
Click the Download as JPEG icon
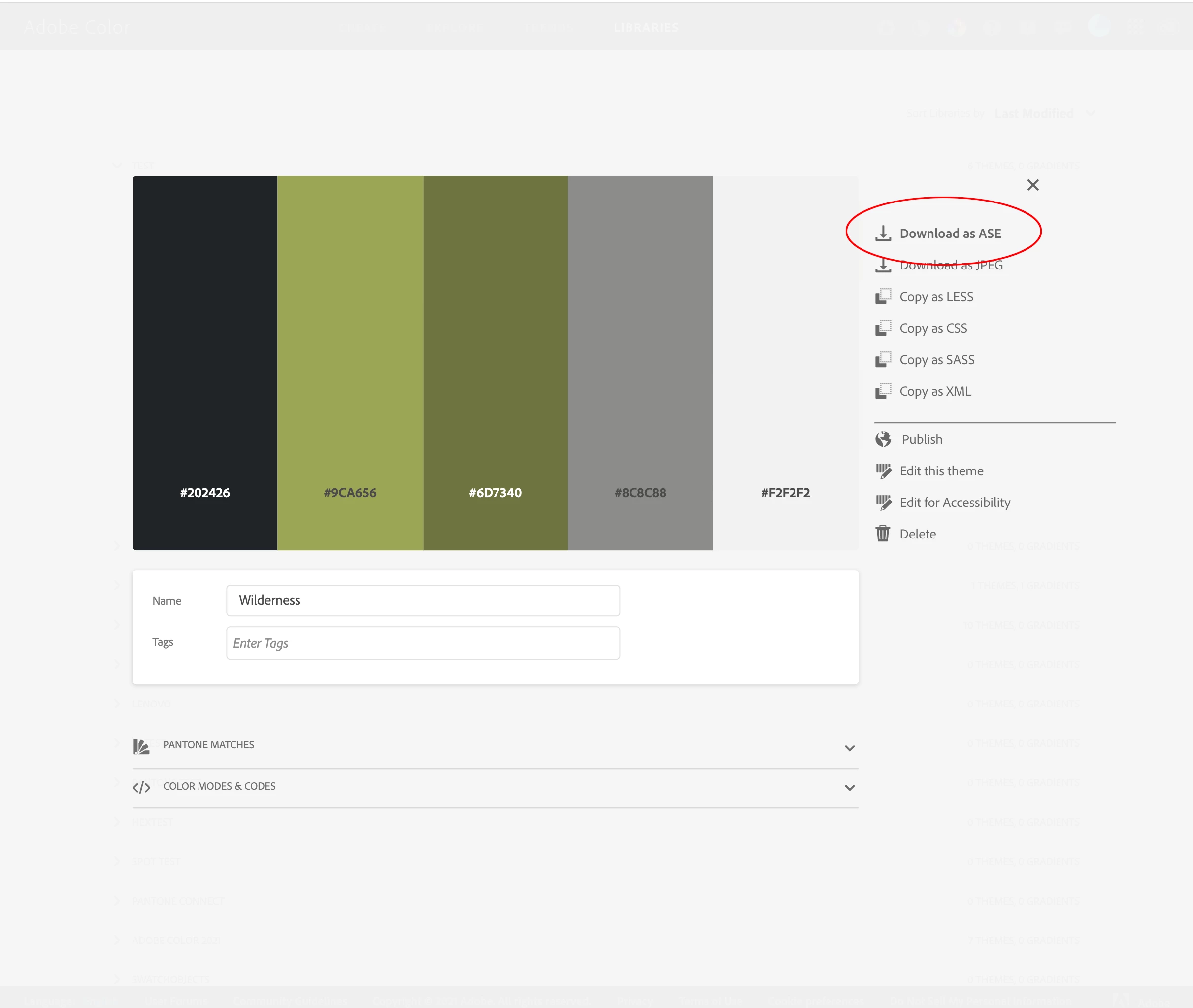883,265
